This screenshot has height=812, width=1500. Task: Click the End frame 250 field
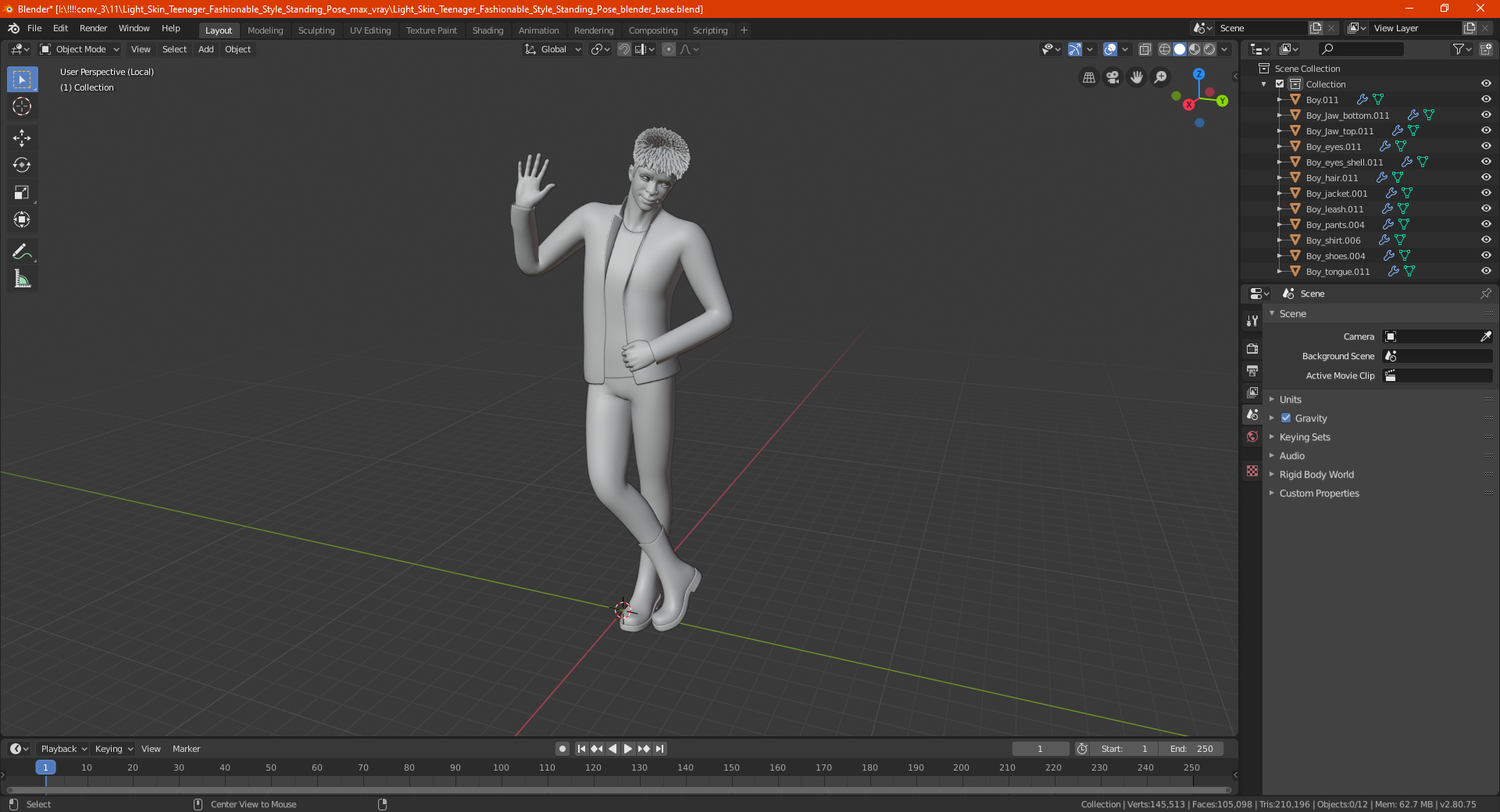1191,749
